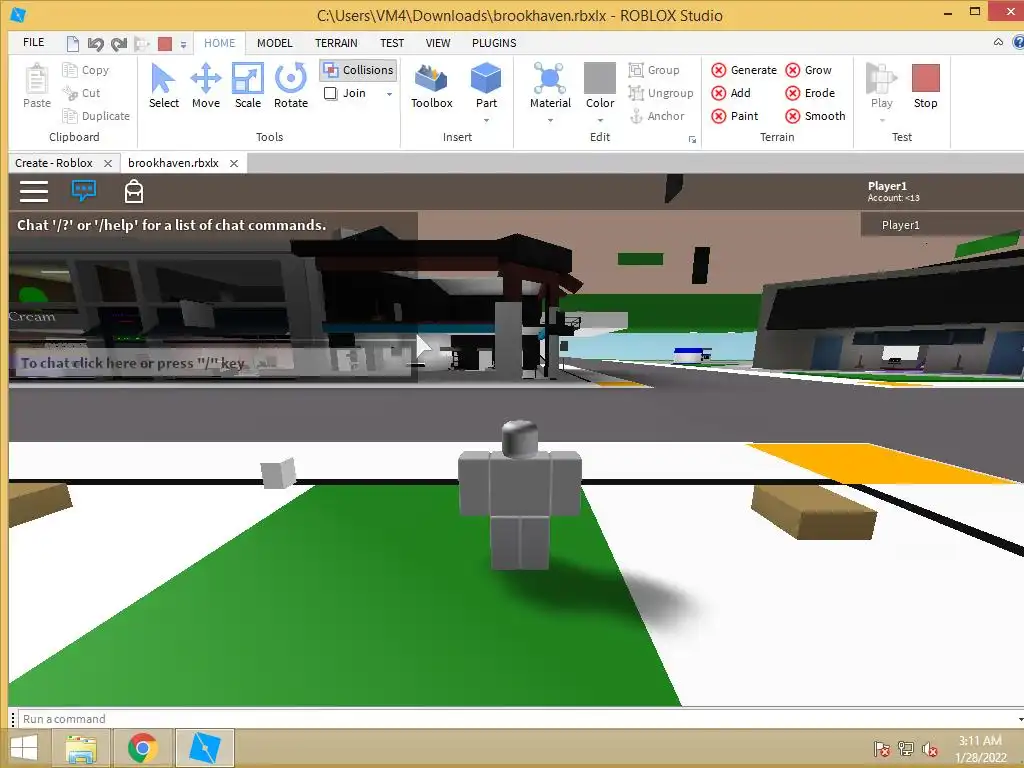Click terrain Add button
Image resolution: width=1024 pixels, height=768 pixels.
tap(731, 93)
